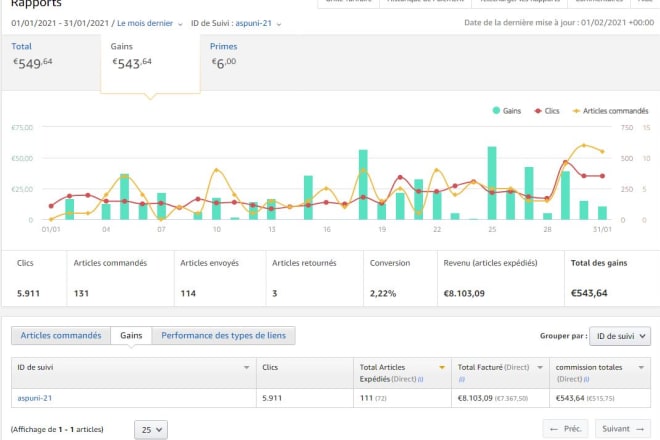This screenshot has width=660, height=440.
Task: Click the sort arrow in ID de suivi header
Action: click(x=247, y=368)
